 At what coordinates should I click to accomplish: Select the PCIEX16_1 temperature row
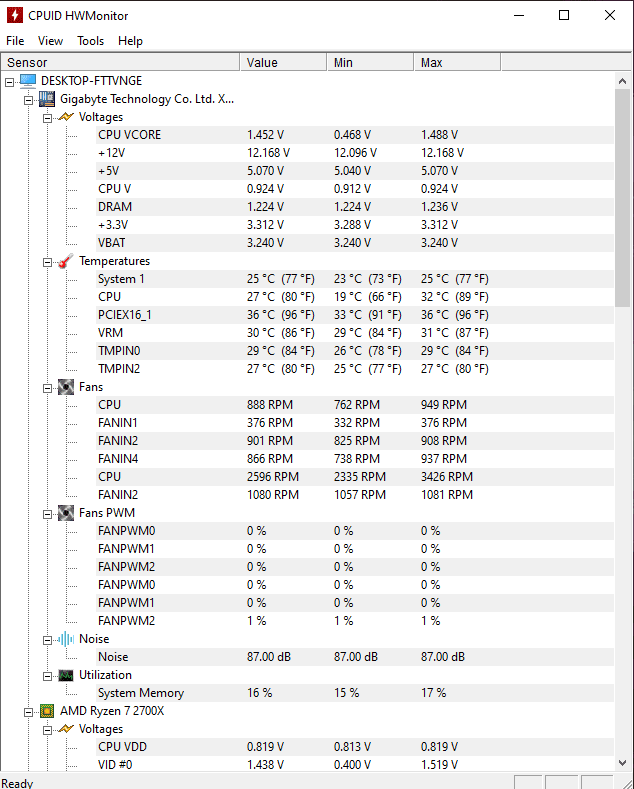355,315
